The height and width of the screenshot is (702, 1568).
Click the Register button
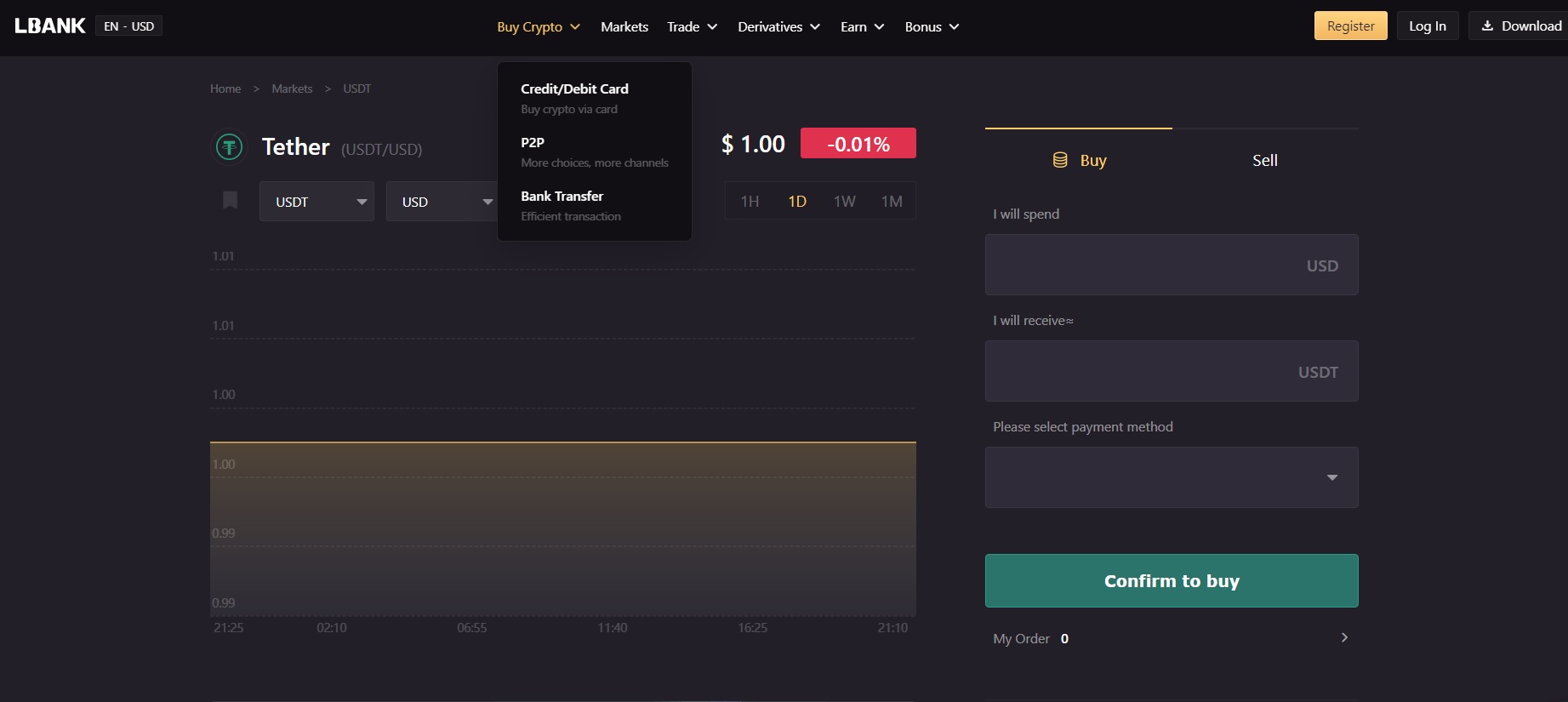click(x=1350, y=26)
